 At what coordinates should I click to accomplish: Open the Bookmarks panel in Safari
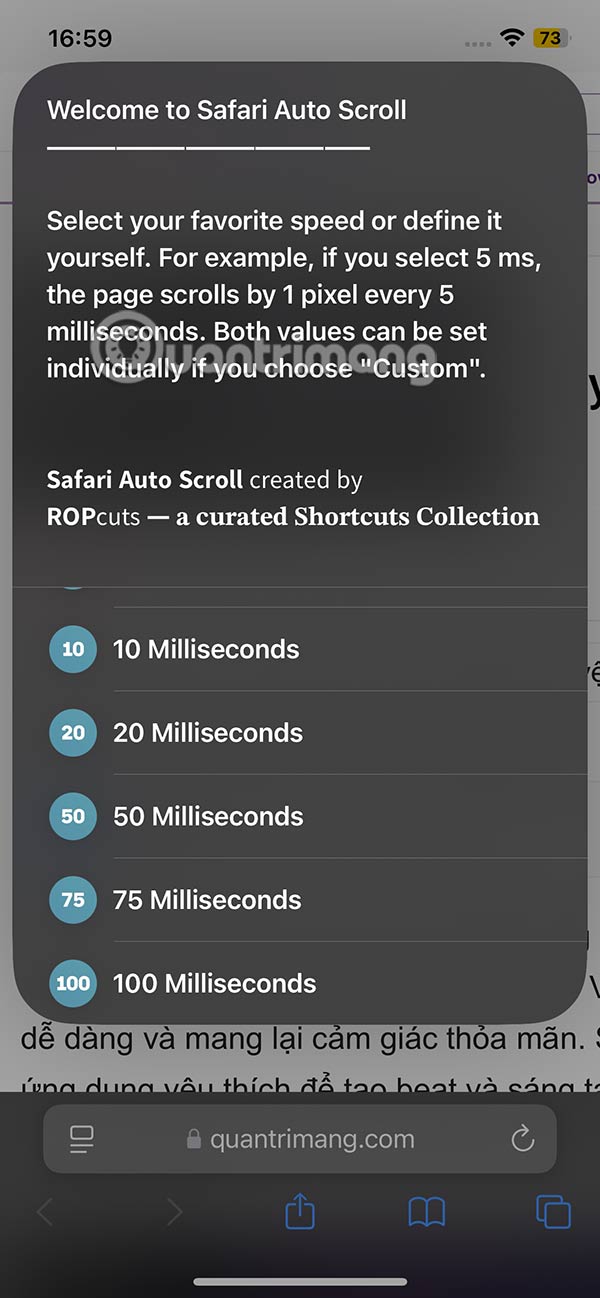click(x=427, y=1211)
